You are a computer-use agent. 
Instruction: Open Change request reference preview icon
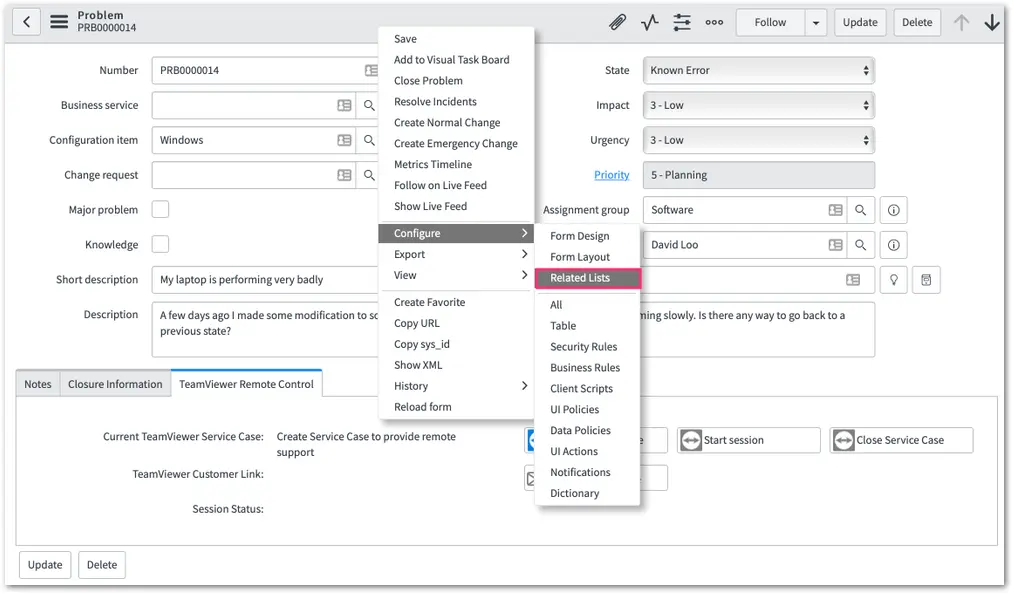pyautogui.click(x=344, y=175)
